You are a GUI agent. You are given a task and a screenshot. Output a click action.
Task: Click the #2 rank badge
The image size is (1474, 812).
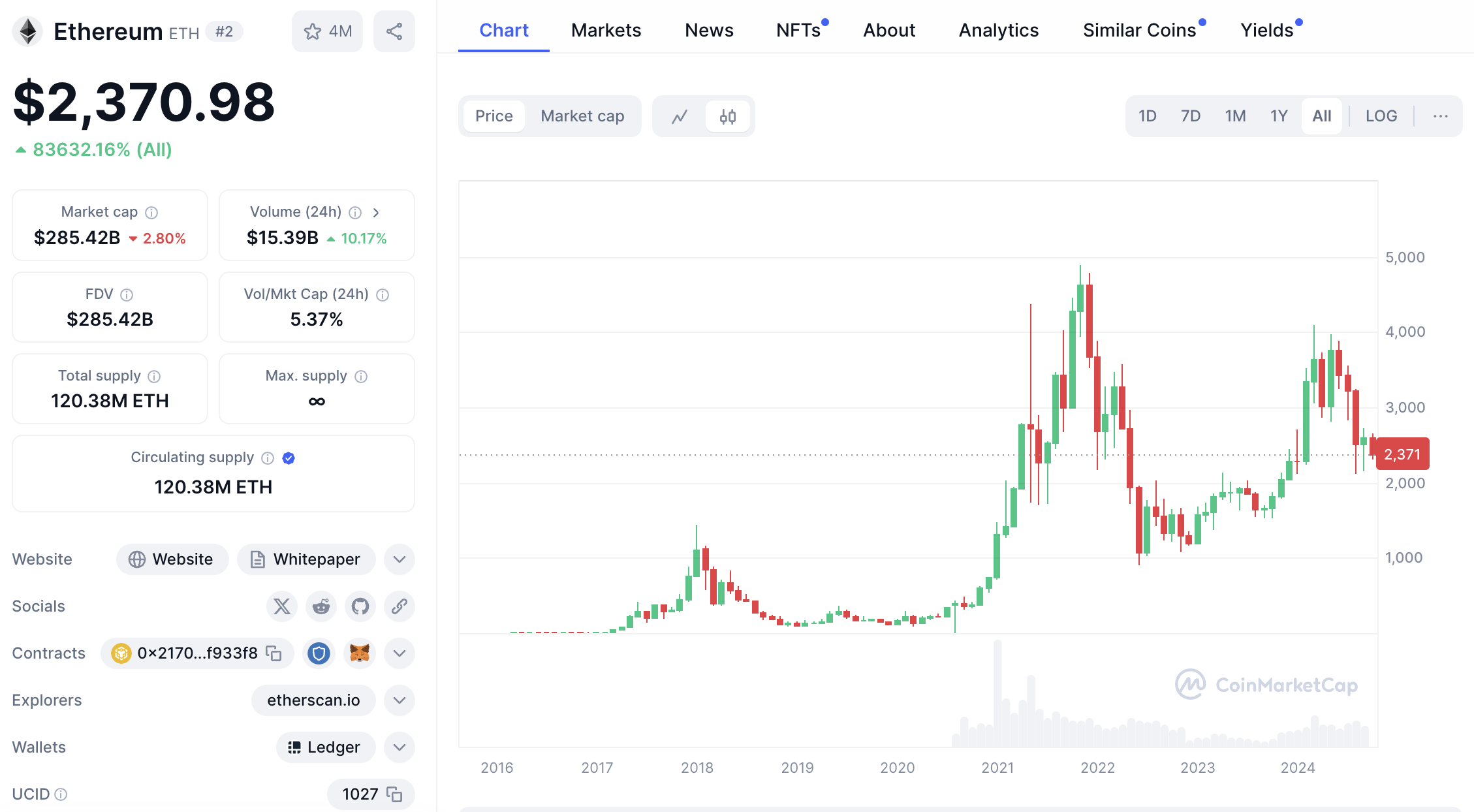click(224, 31)
